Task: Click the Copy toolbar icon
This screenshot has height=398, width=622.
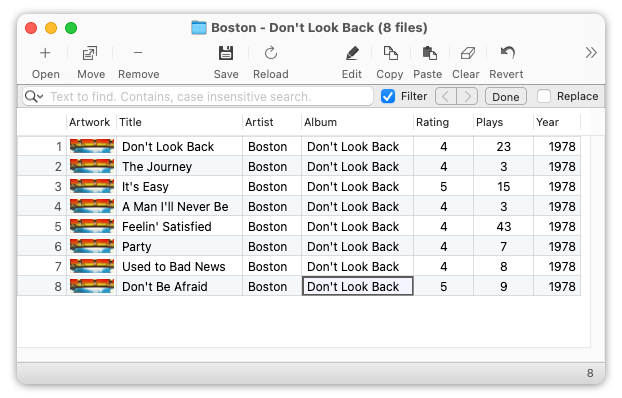Action: [390, 53]
